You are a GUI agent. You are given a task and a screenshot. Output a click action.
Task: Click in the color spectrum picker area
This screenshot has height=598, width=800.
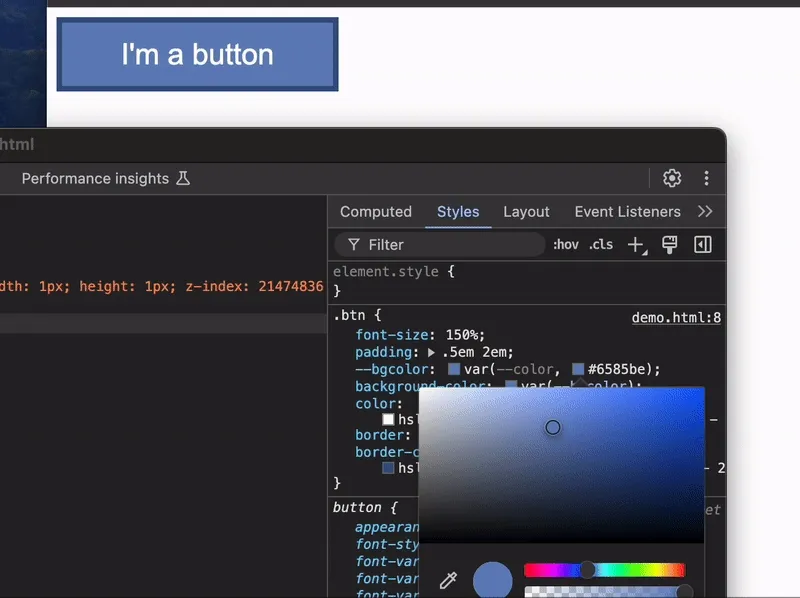pos(561,464)
